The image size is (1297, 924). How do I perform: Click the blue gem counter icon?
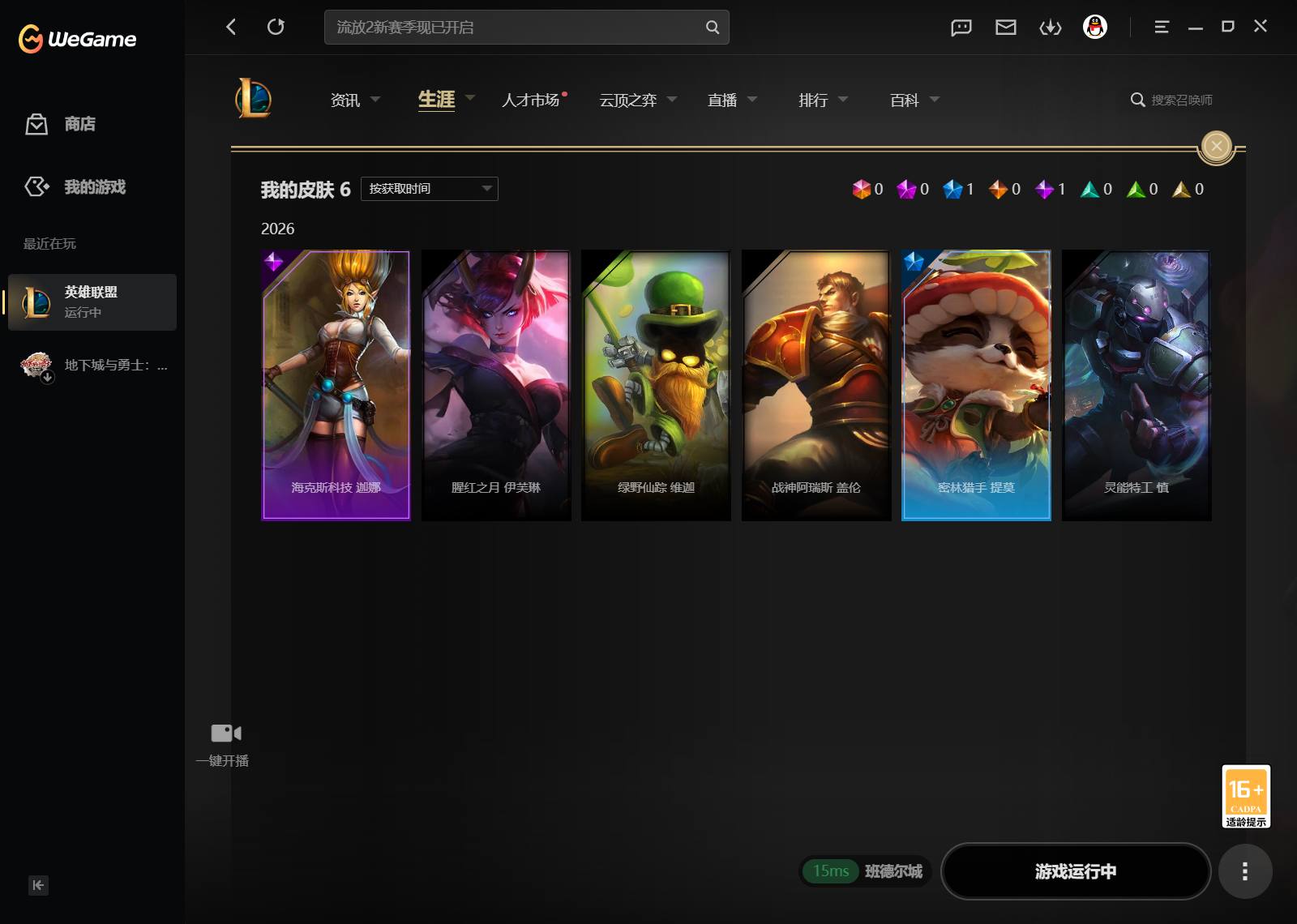pyautogui.click(x=952, y=189)
